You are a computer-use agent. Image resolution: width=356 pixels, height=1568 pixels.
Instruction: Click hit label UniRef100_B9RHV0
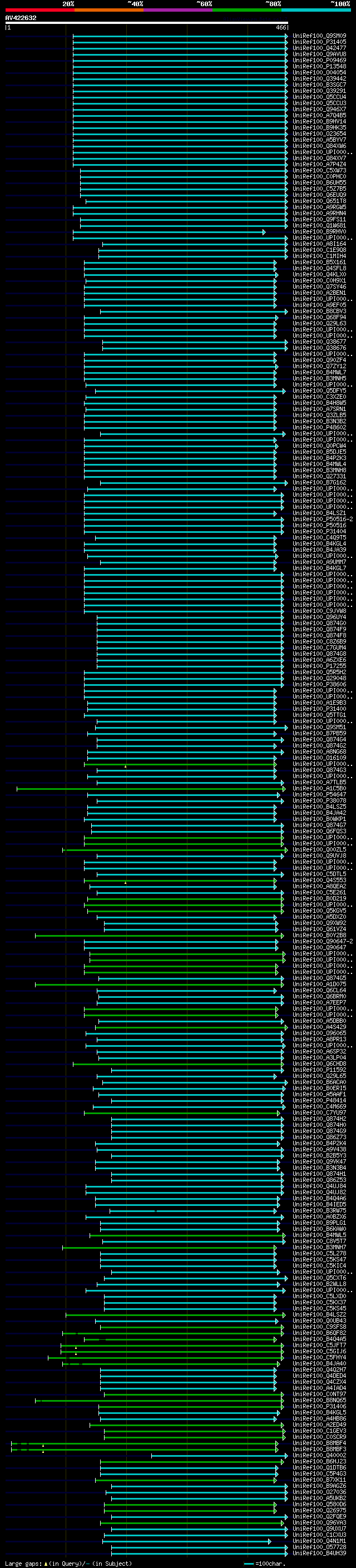coord(319,232)
